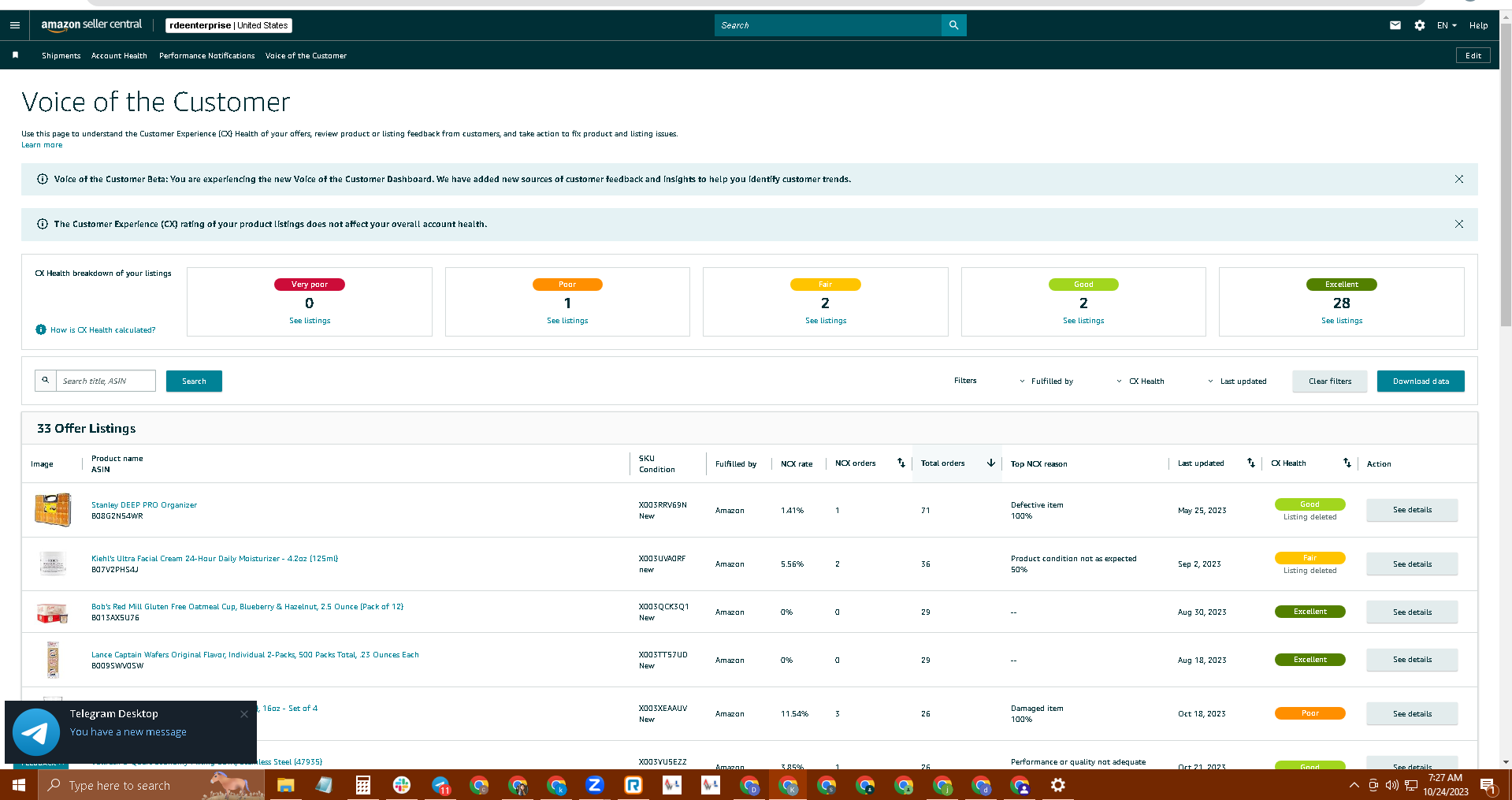Screen dimensions: 1512x800
Task: Open the Learn more link
Action: tap(42, 145)
